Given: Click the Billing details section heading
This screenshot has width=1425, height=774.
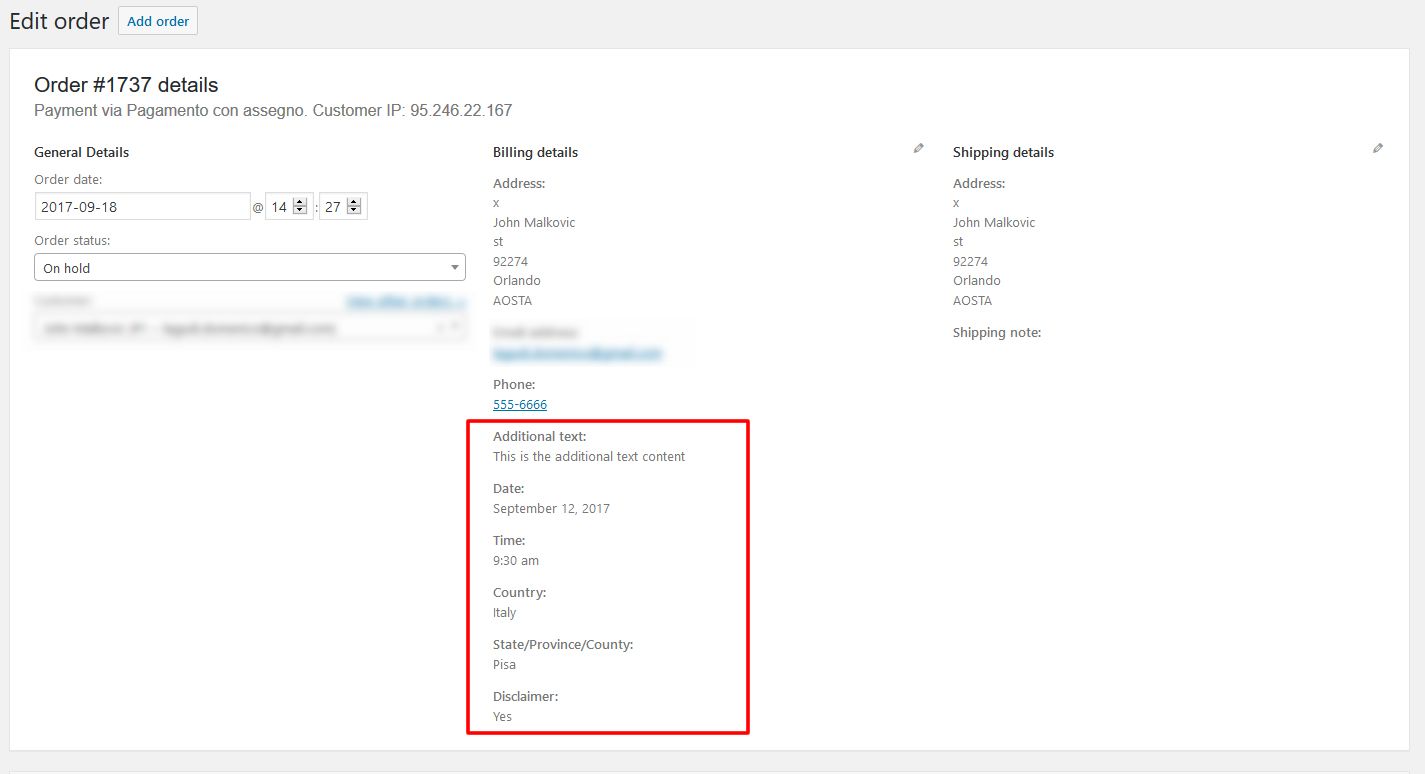Looking at the screenshot, I should 535,153.
